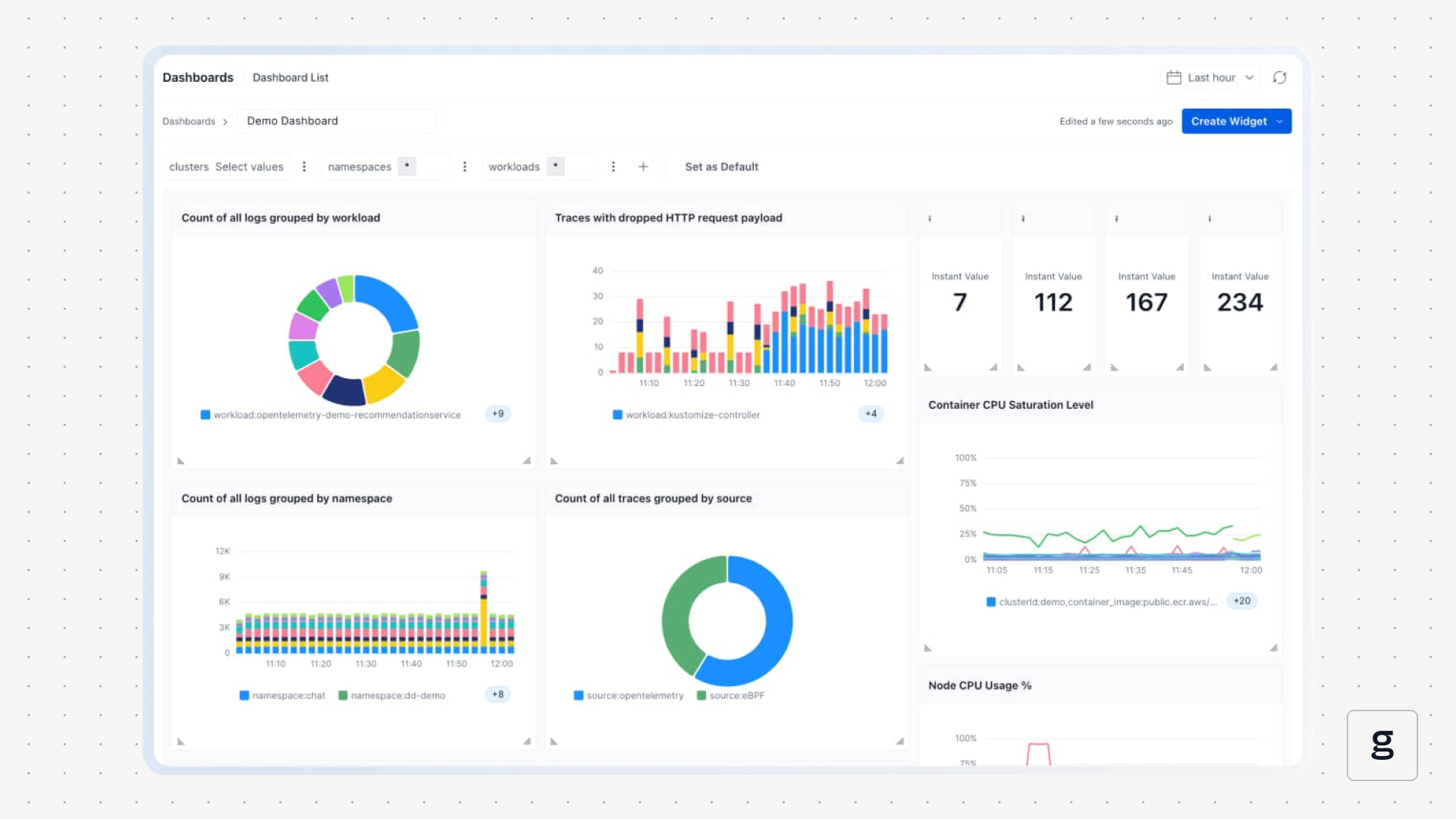Edit the Demo Dashboard name field

click(336, 121)
